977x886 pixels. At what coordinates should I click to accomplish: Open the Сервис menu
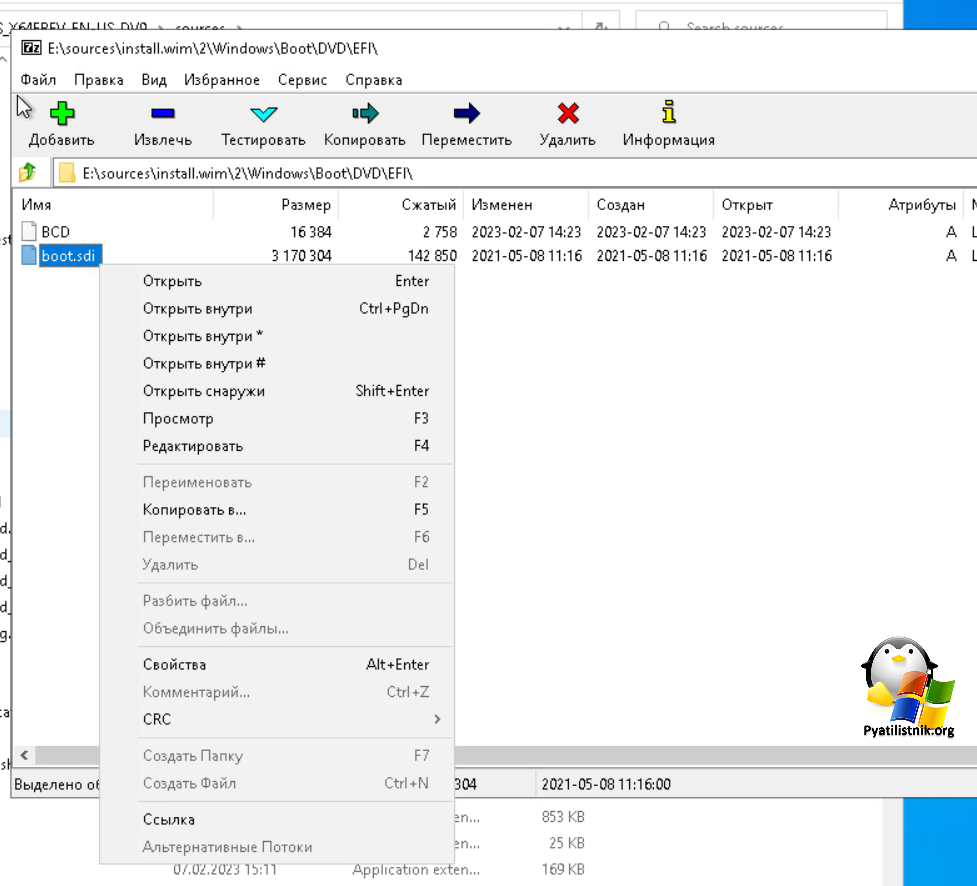point(302,80)
